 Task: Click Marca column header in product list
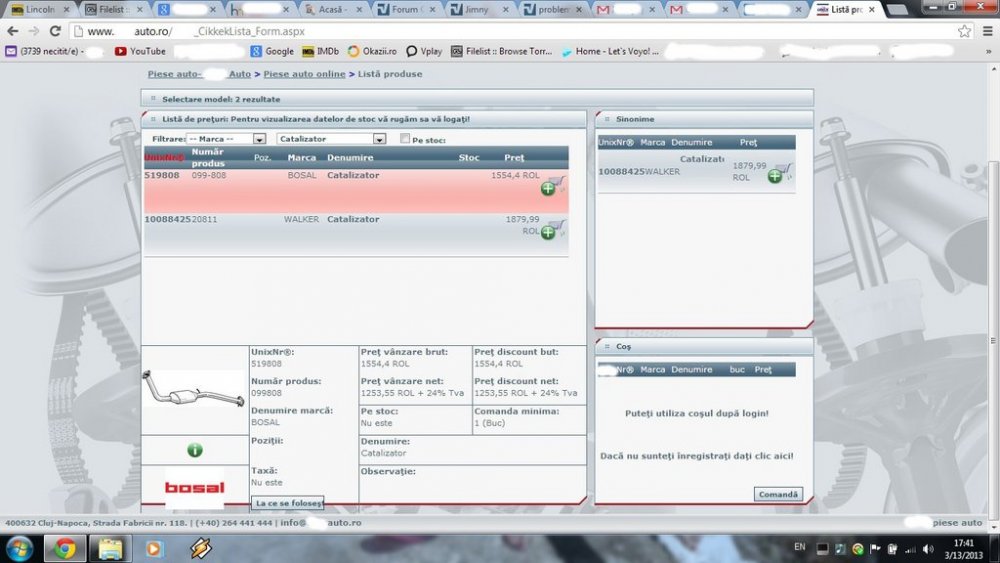(x=302, y=157)
